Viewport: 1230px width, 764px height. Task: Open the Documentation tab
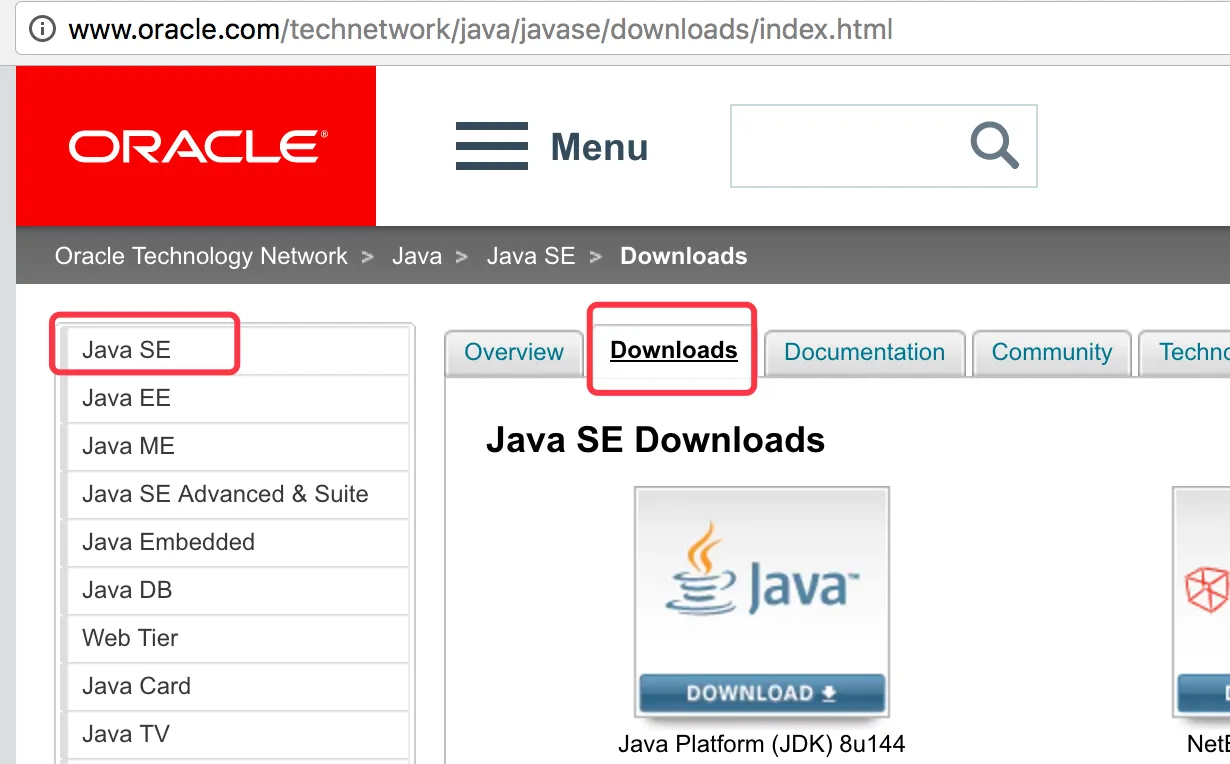pyautogui.click(x=864, y=352)
